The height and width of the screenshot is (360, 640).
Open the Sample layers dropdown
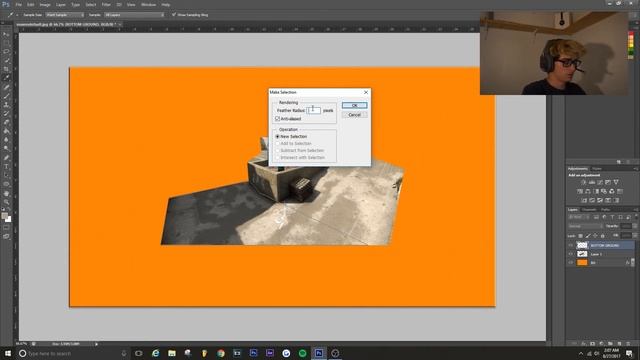pyautogui.click(x=134, y=15)
